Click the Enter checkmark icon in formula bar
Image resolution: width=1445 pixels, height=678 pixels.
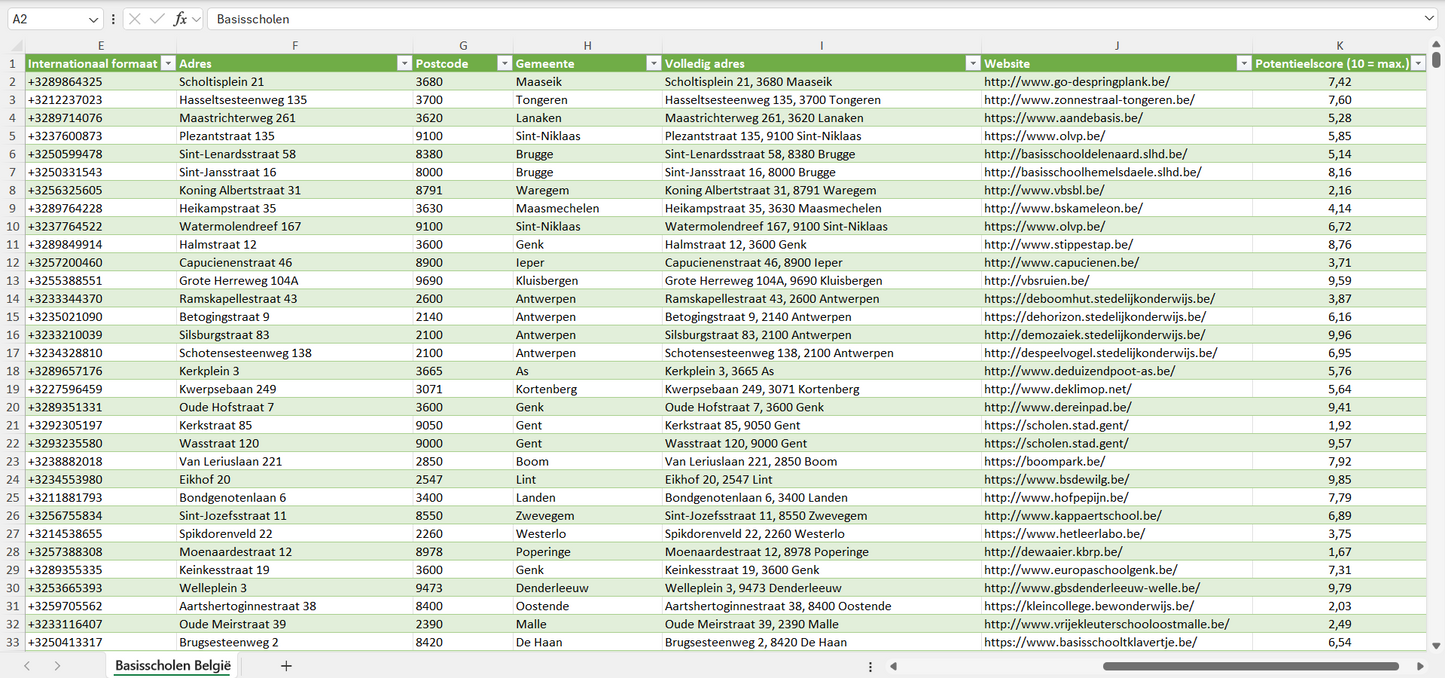tap(156, 19)
